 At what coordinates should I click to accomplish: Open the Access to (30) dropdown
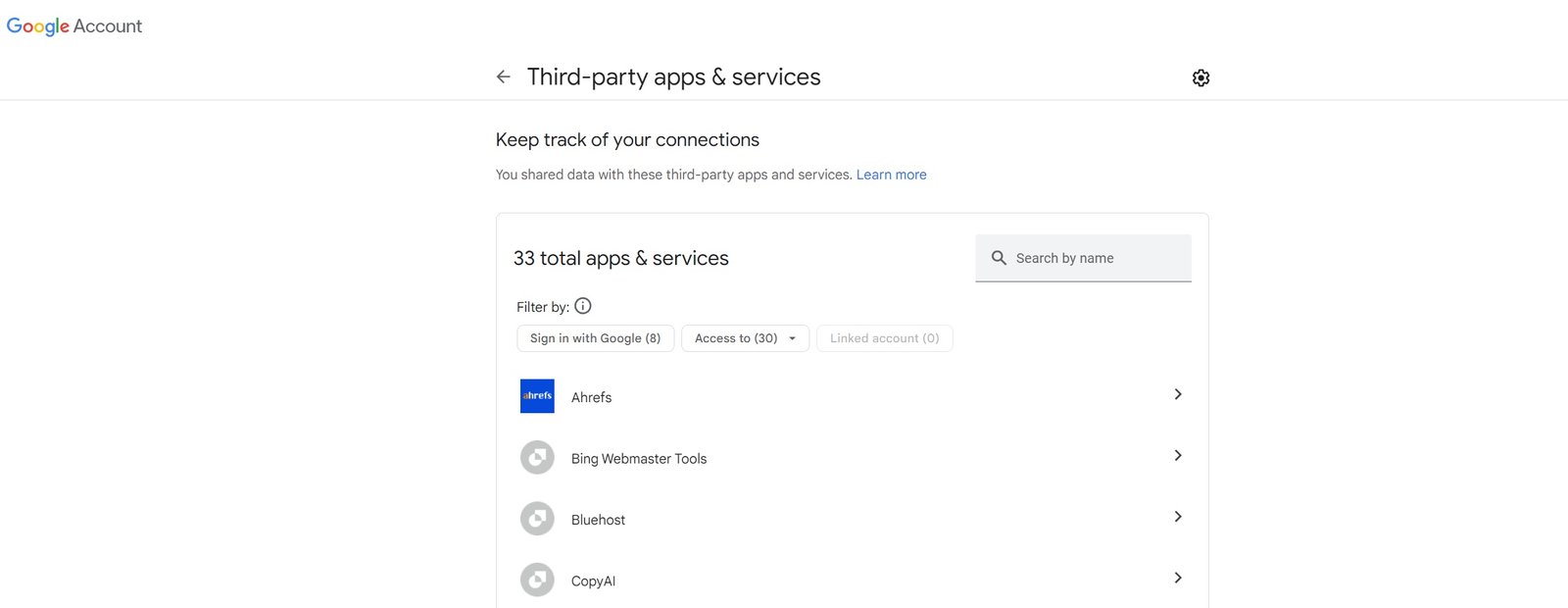(x=745, y=338)
